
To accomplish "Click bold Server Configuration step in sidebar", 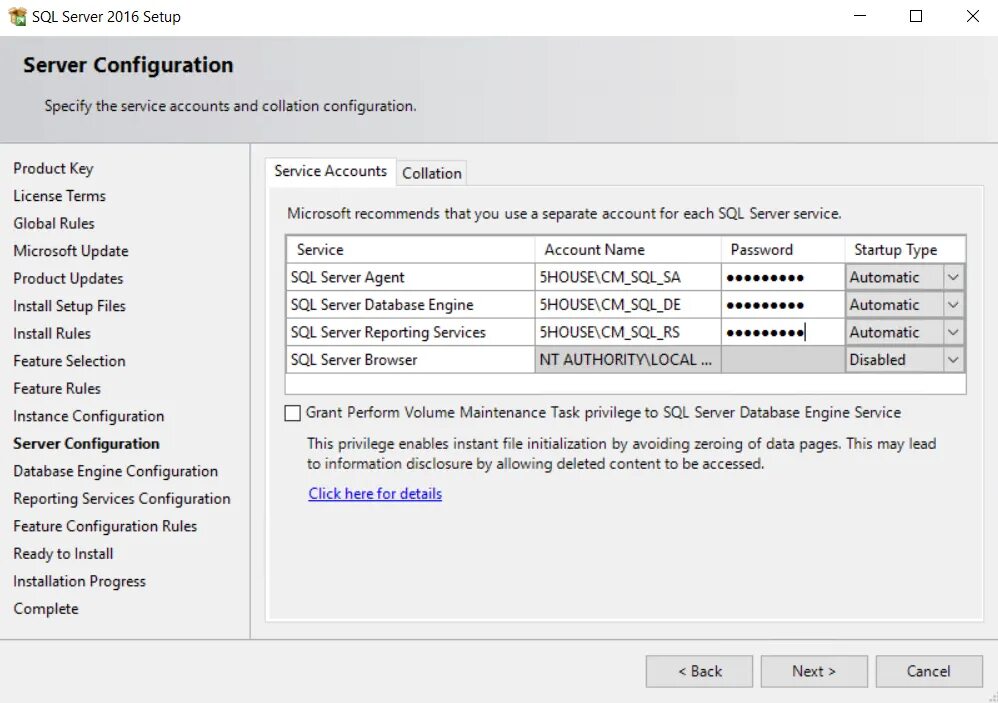I will pos(86,443).
